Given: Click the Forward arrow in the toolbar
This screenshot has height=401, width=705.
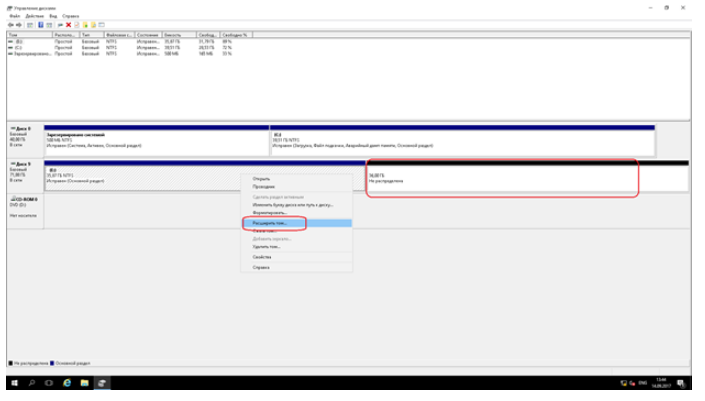Looking at the screenshot, I should [18, 23].
